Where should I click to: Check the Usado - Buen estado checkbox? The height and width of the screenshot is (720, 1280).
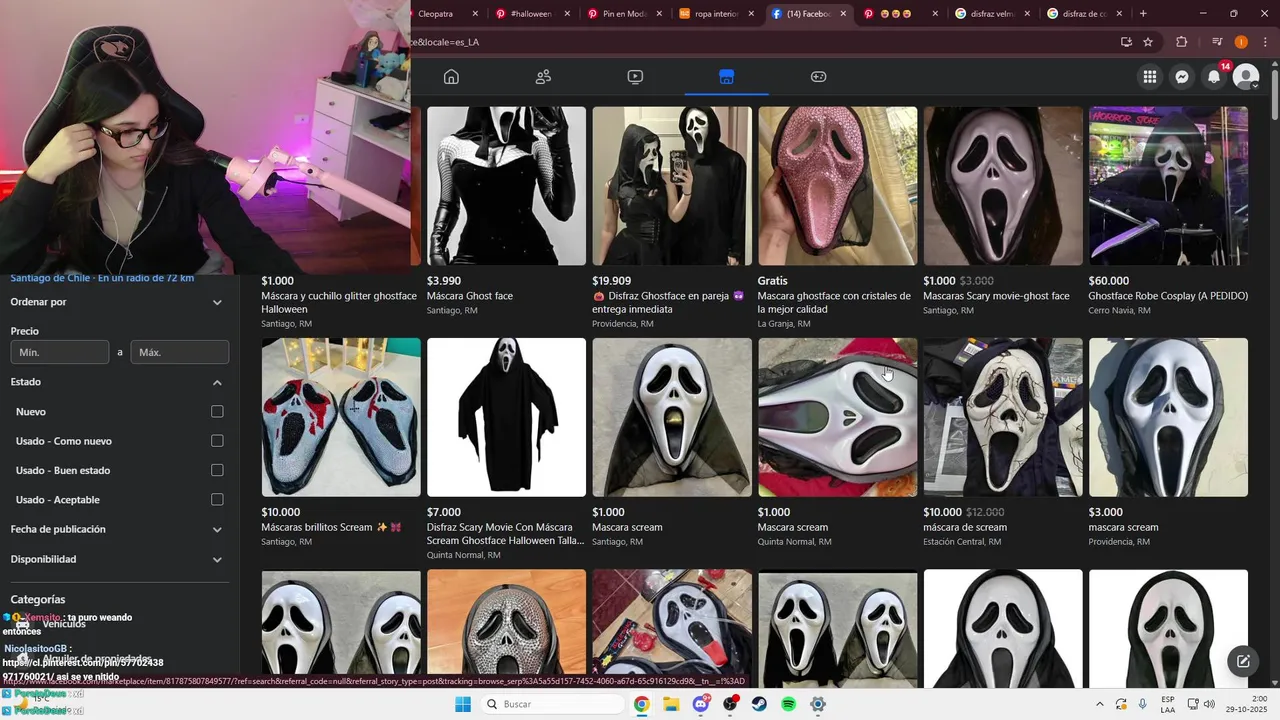tap(217, 470)
